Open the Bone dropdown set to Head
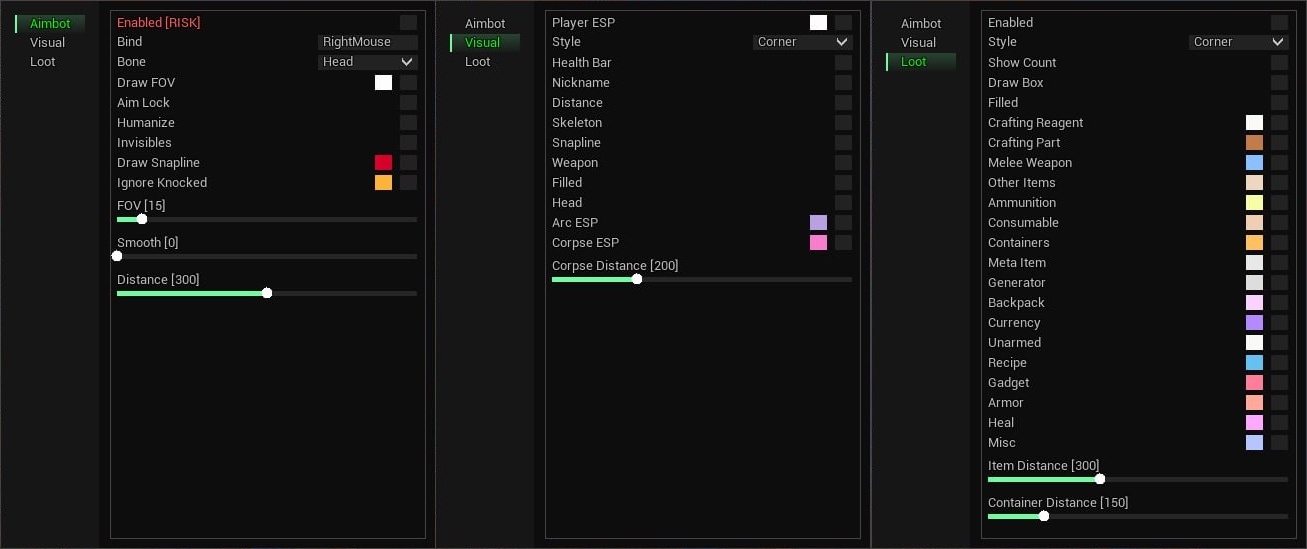 (367, 62)
